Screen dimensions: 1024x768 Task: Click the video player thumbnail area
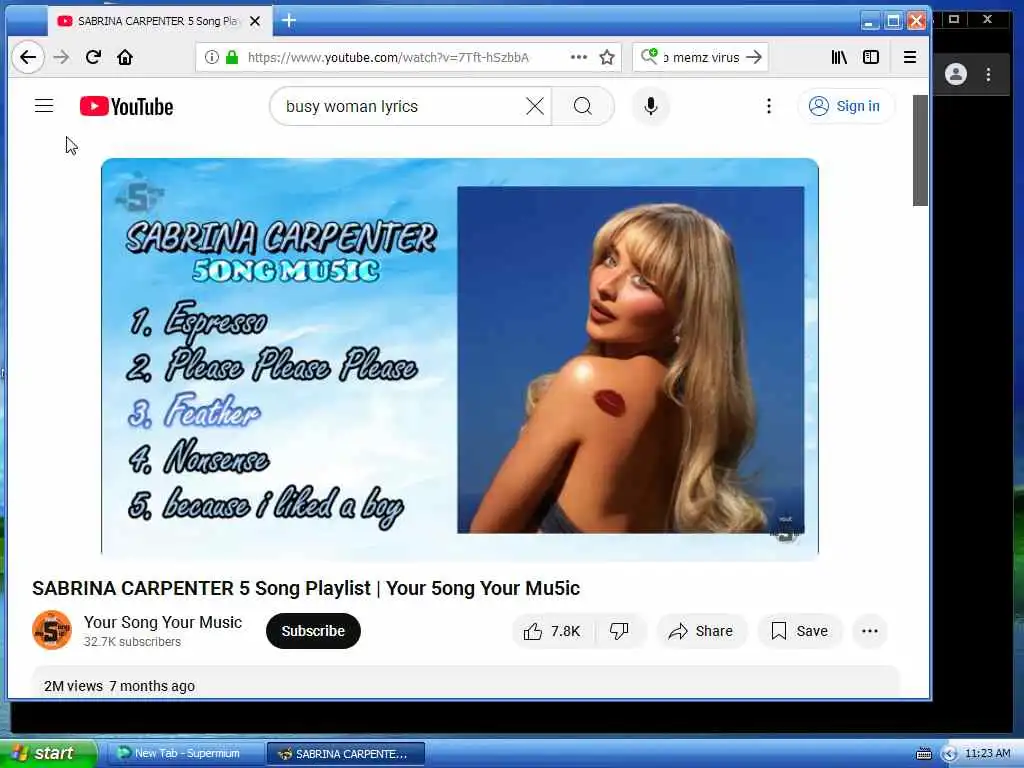460,359
